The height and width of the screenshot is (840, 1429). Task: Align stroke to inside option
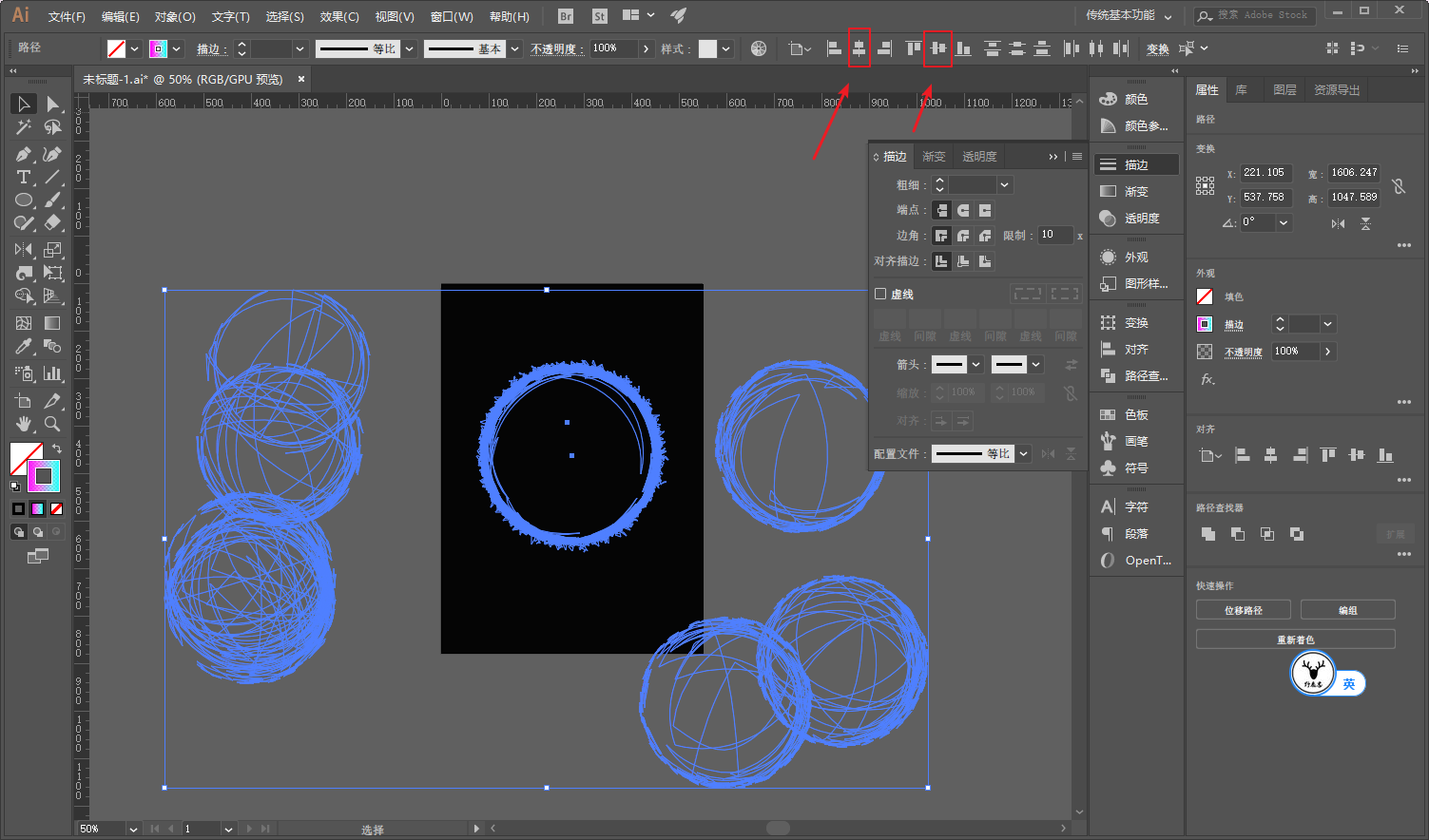coord(963,261)
